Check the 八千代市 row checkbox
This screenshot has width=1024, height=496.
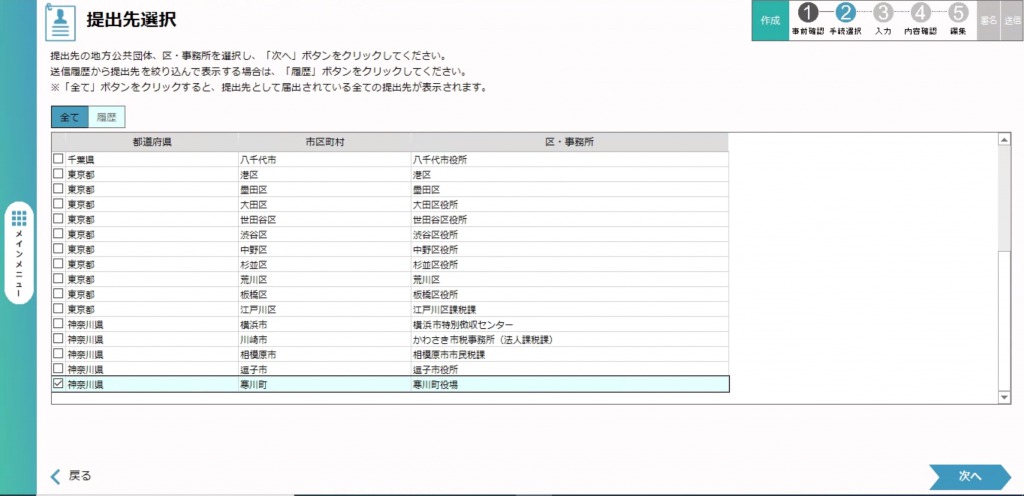[x=58, y=159]
